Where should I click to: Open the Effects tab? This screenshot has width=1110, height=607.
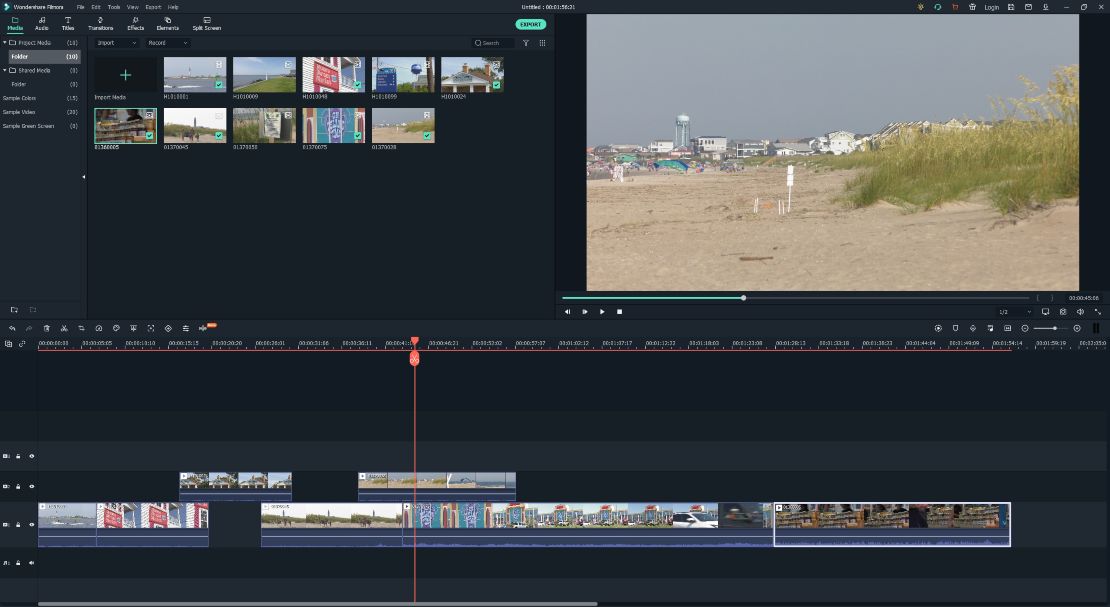135,23
